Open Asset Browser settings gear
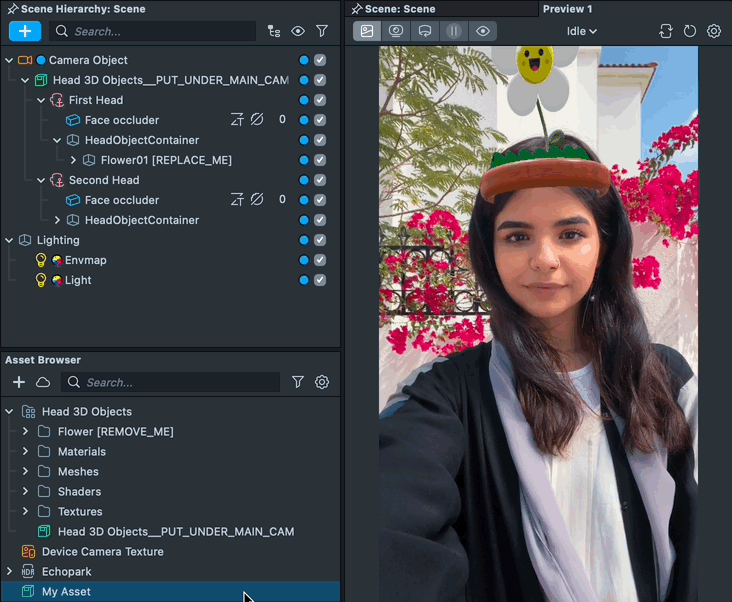 [322, 382]
